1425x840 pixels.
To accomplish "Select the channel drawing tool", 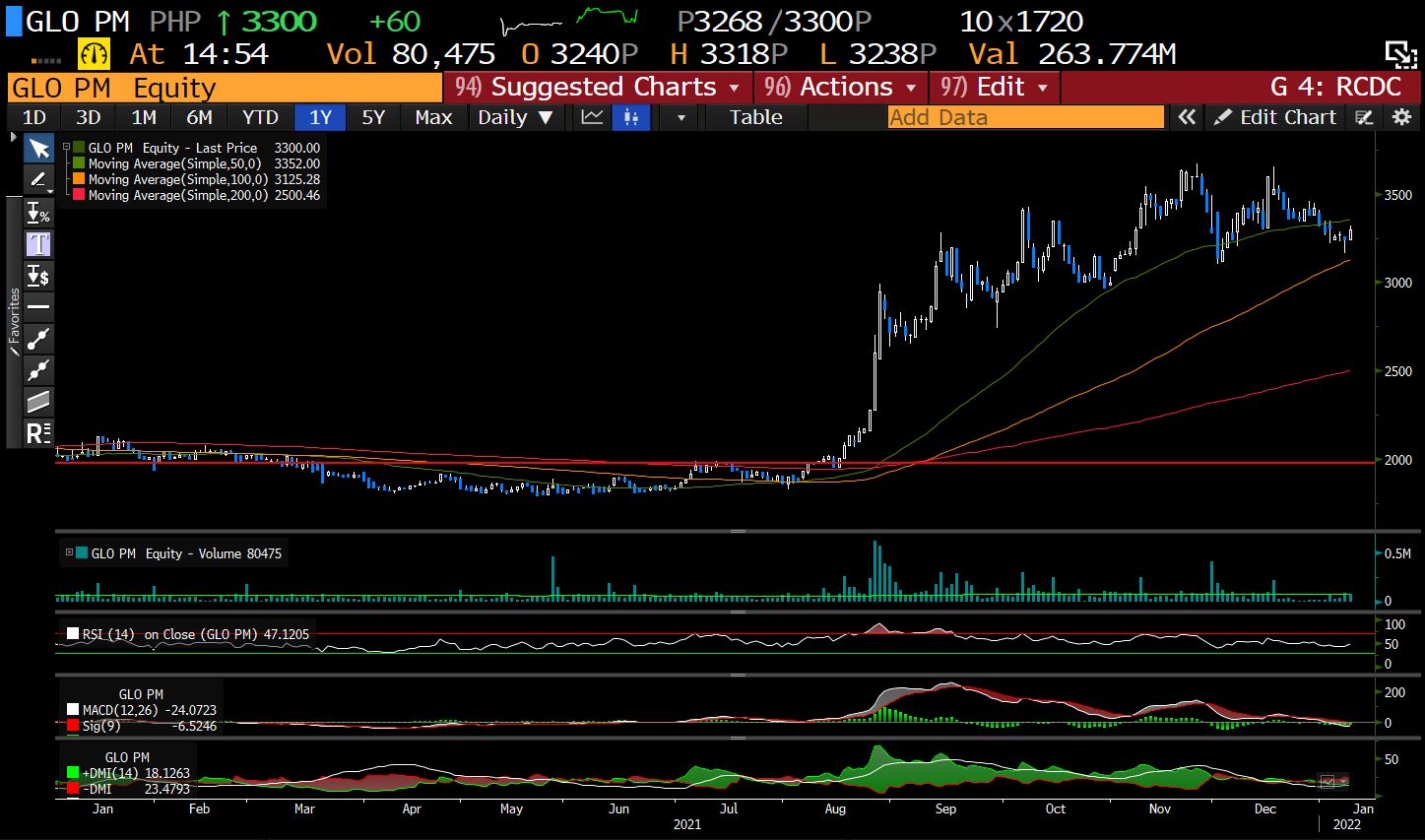I will pyautogui.click(x=38, y=401).
